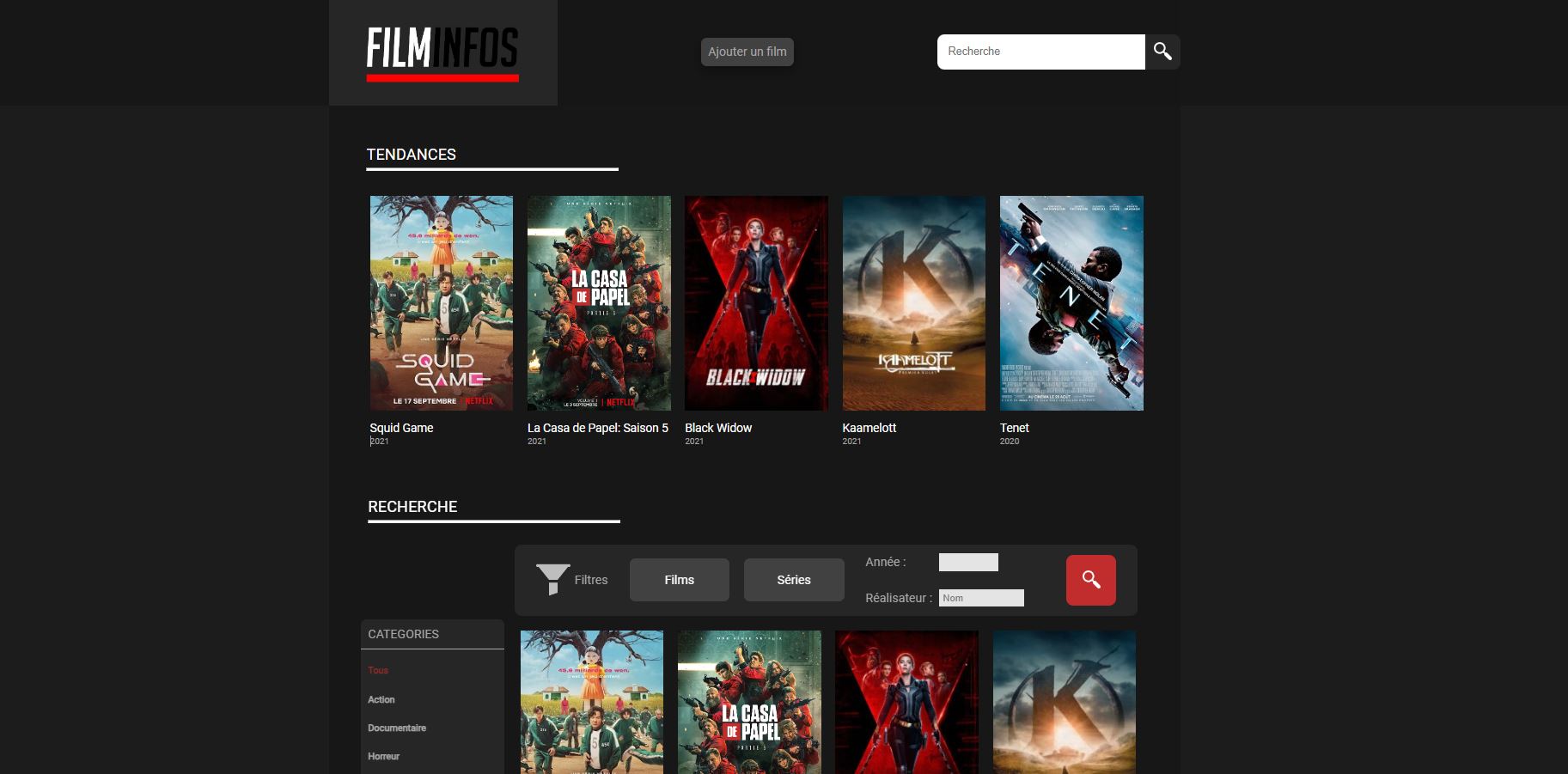The width and height of the screenshot is (1568, 774).
Task: Open the Tenet poster in Tendances
Action: pyautogui.click(x=1071, y=303)
